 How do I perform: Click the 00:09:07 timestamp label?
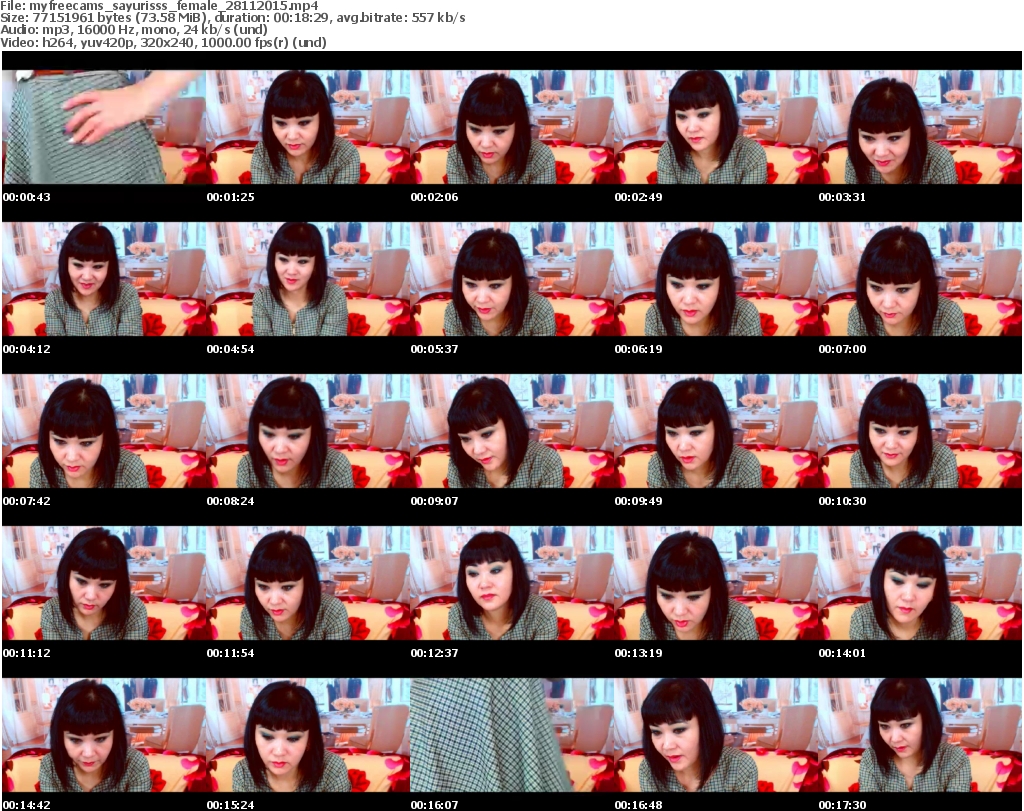click(434, 501)
